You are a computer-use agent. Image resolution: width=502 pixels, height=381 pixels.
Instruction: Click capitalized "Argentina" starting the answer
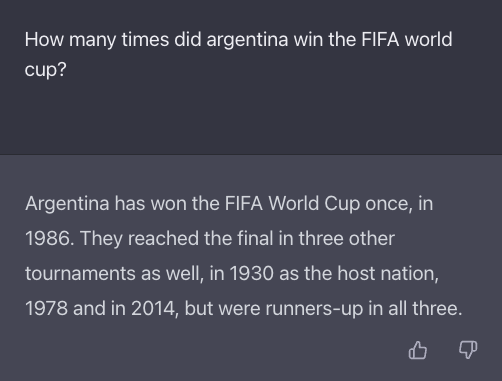tap(67, 204)
